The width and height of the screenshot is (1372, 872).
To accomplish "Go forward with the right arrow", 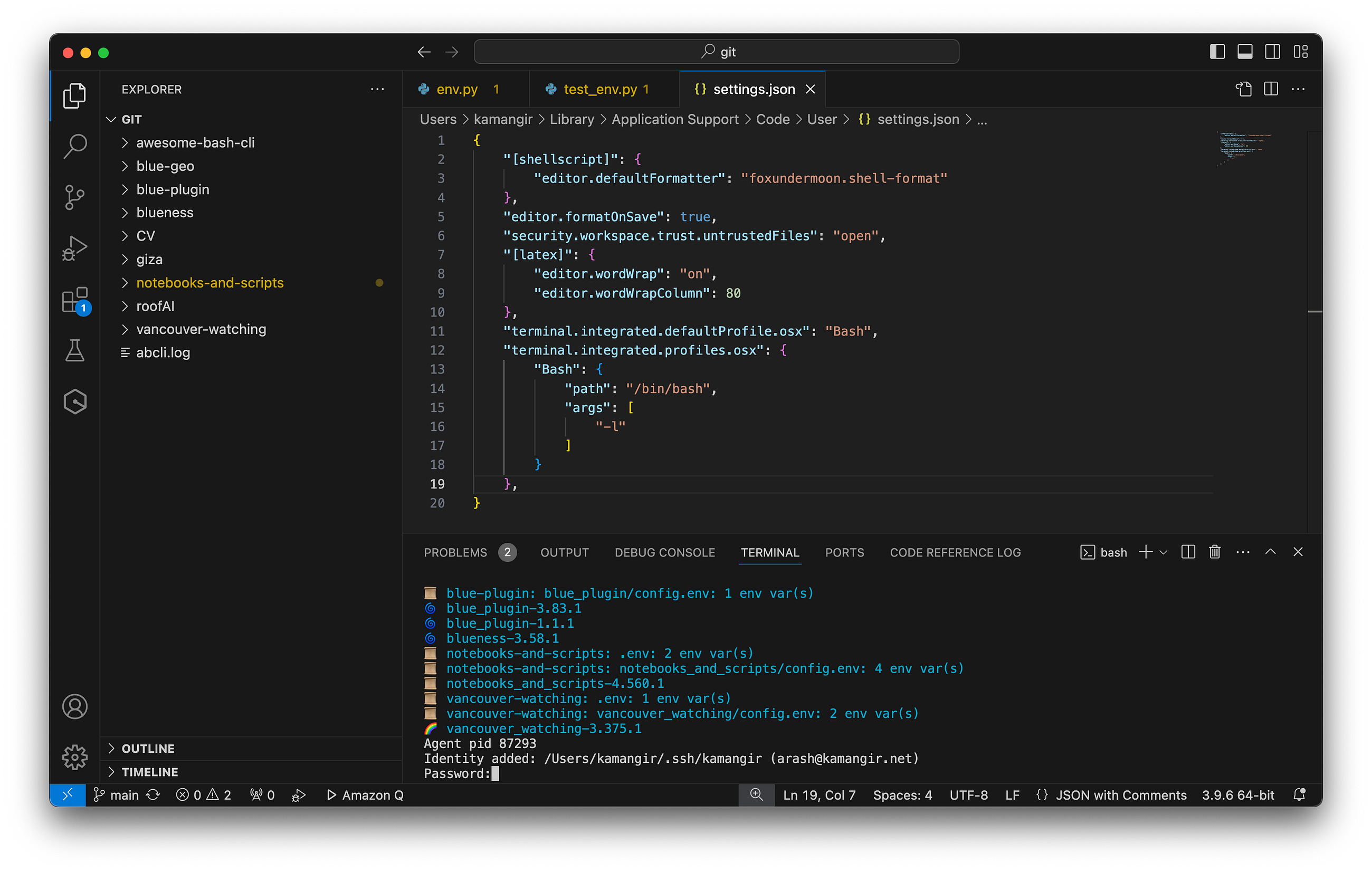I will click(452, 52).
